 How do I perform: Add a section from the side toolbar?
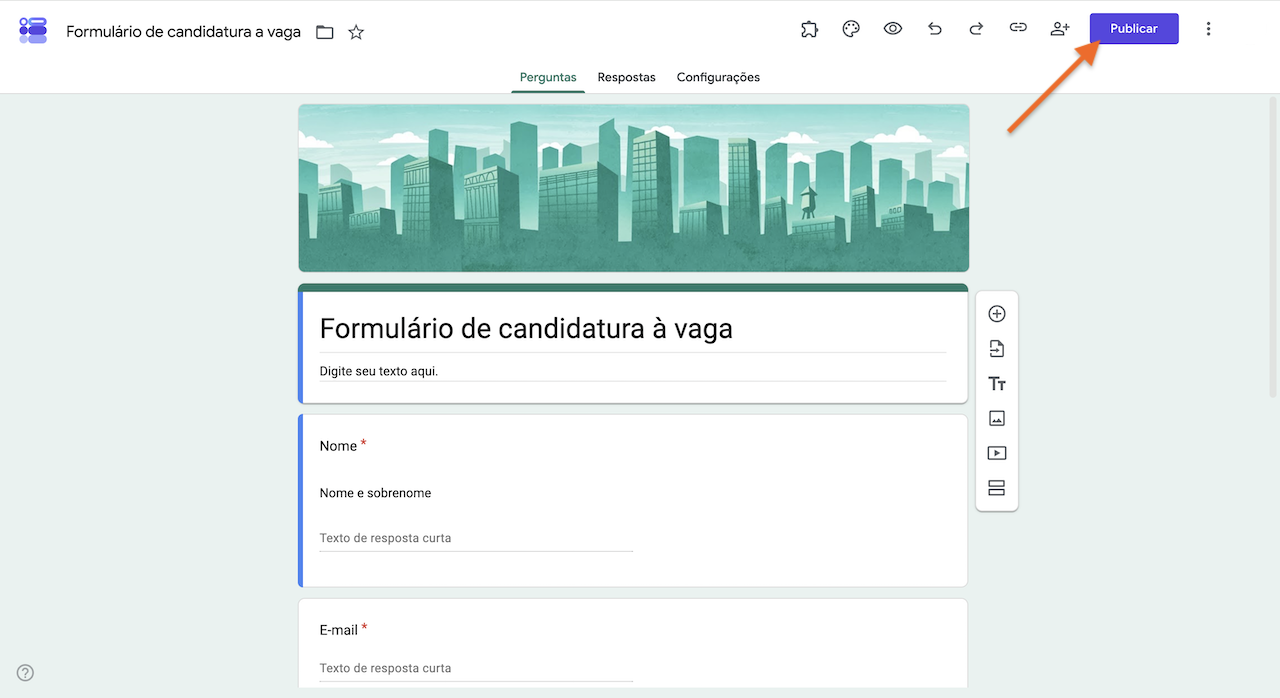coord(996,488)
